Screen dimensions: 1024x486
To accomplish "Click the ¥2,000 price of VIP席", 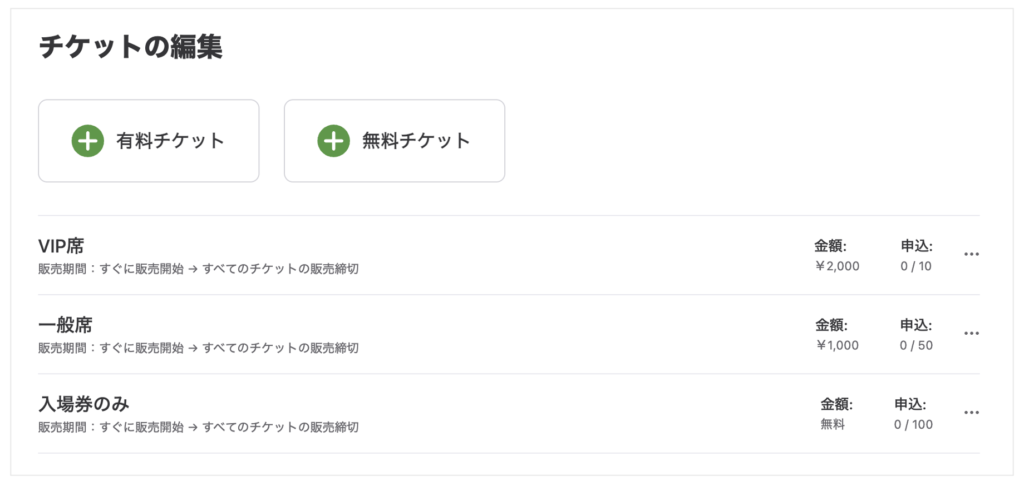I will point(837,267).
